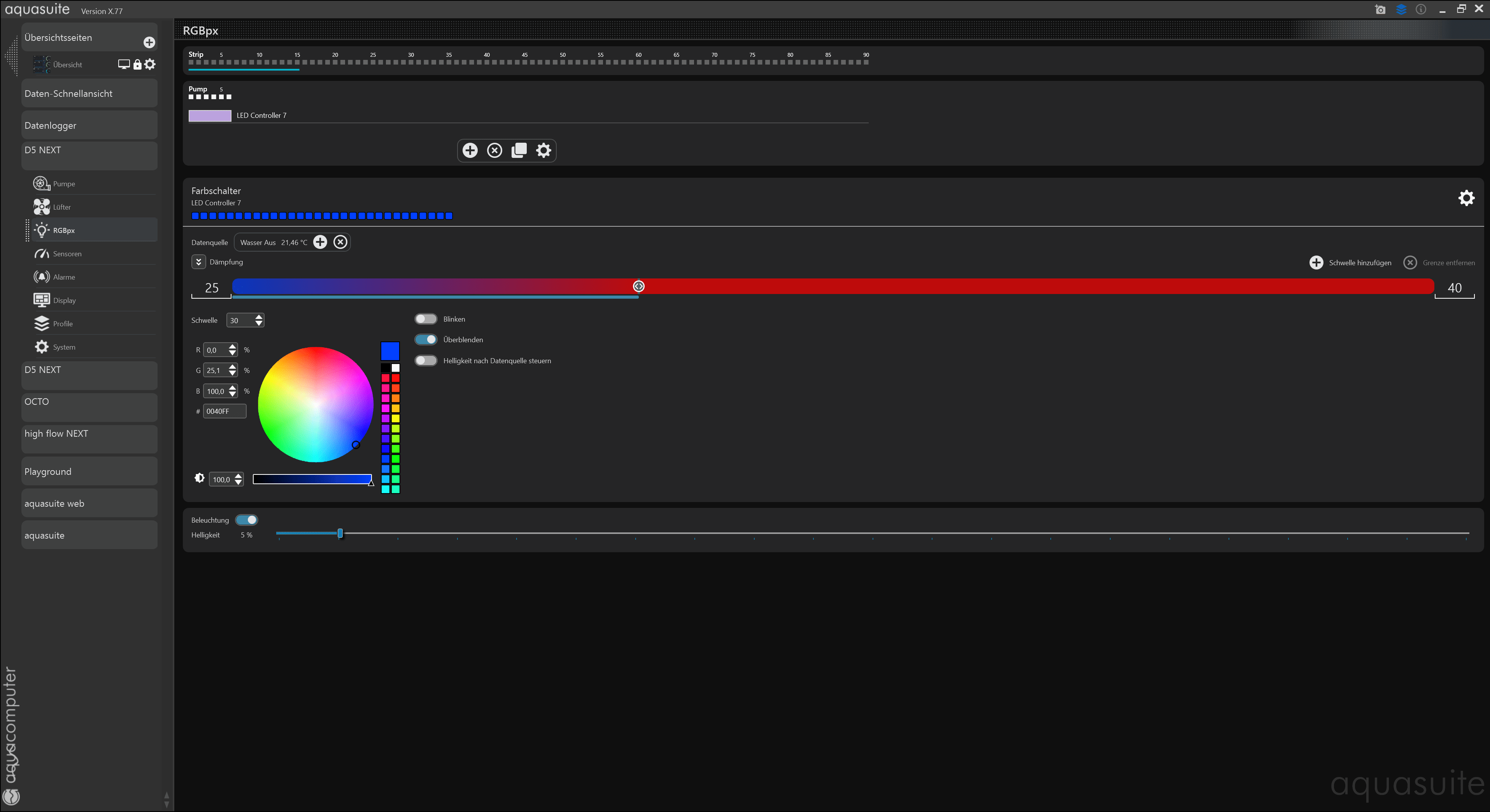Step the B percent spinner
This screenshot has width=1490, height=812.
point(233,391)
